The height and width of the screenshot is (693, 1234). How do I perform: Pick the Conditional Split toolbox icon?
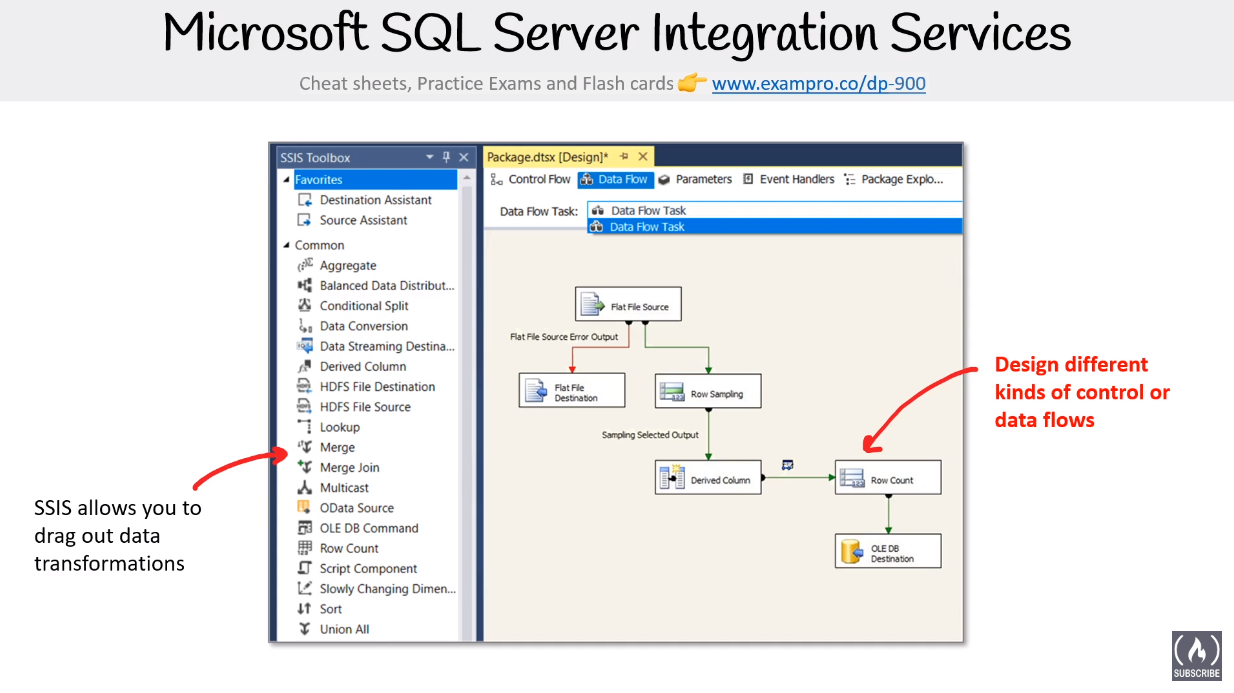[305, 306]
